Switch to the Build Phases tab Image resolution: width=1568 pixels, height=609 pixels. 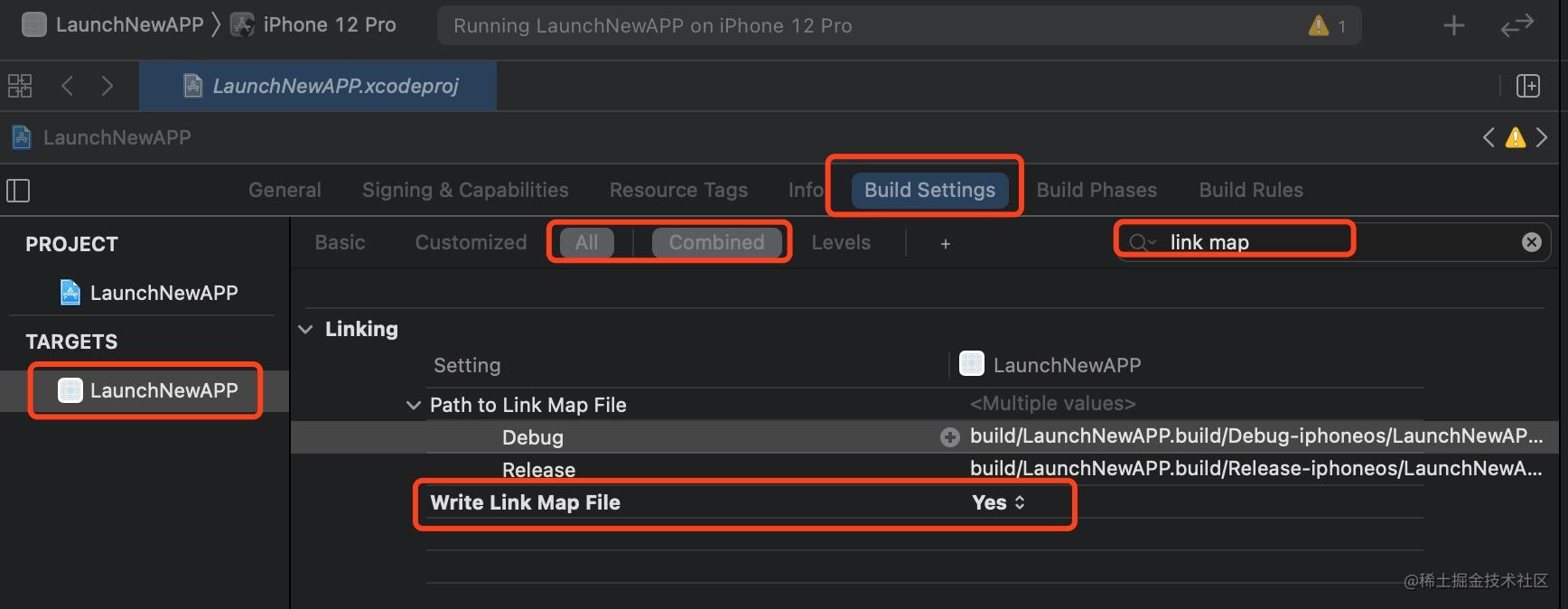point(1097,190)
